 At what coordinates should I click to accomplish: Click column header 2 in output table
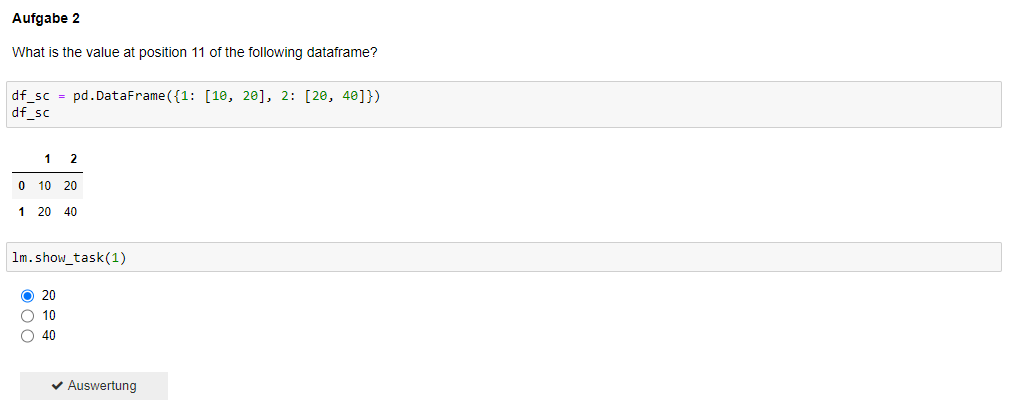tap(73, 159)
